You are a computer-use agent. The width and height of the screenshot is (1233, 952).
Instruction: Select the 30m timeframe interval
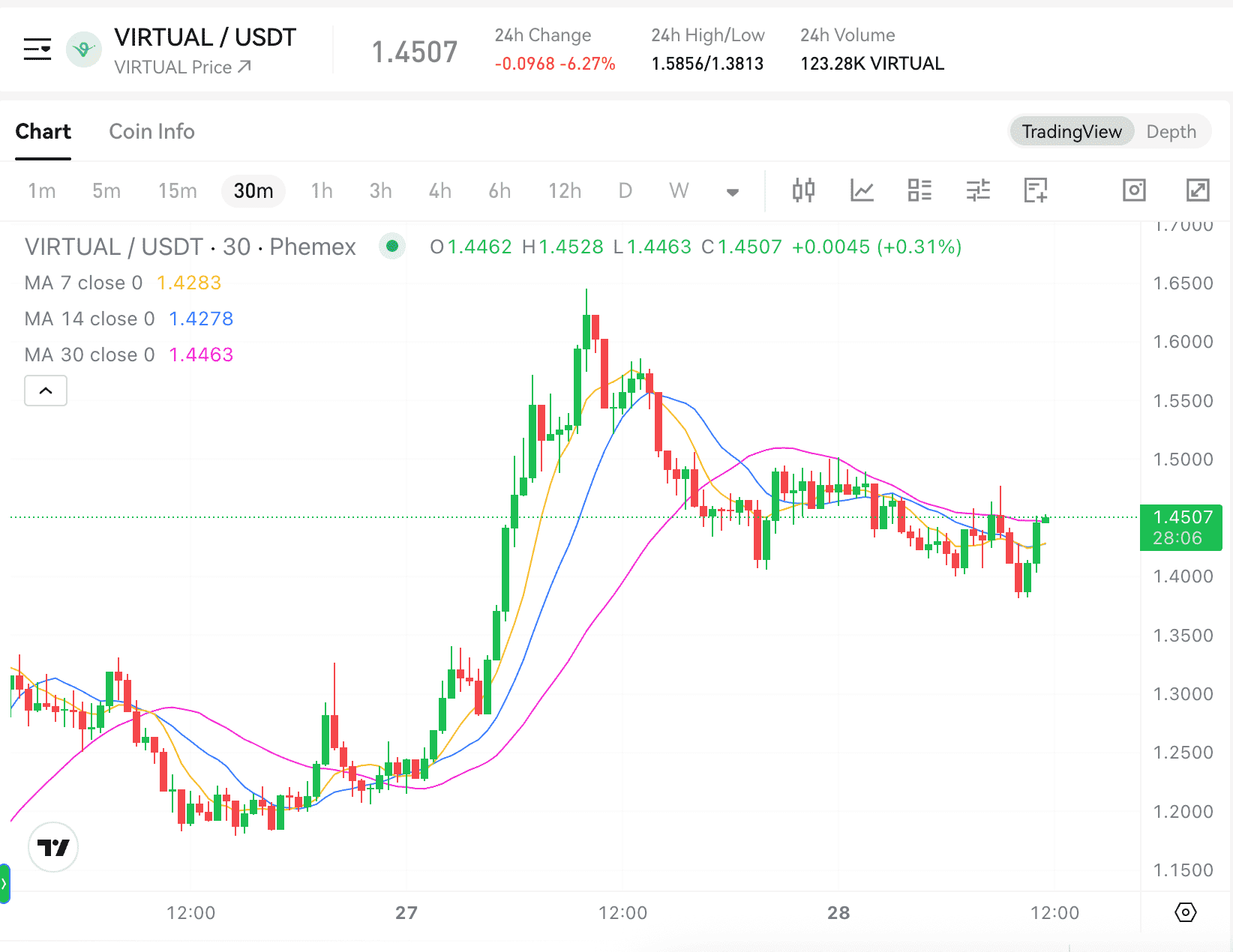click(x=253, y=191)
